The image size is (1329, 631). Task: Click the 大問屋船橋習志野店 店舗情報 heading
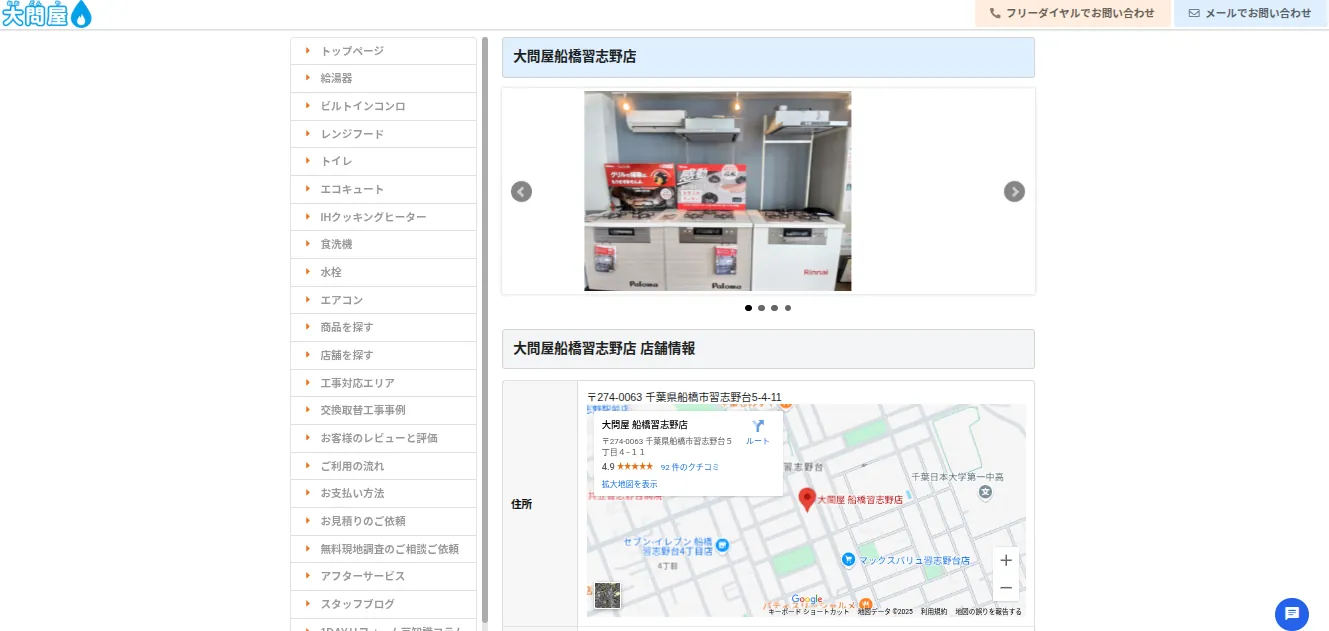coord(604,349)
